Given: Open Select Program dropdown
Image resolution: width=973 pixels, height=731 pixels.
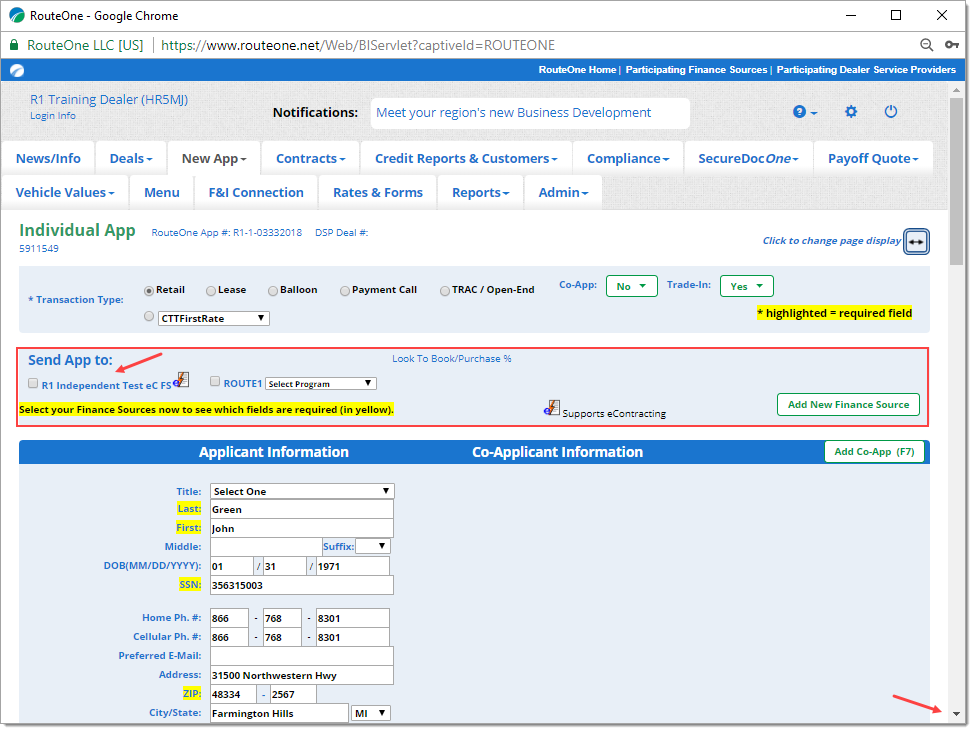Looking at the screenshot, I should click(320, 383).
